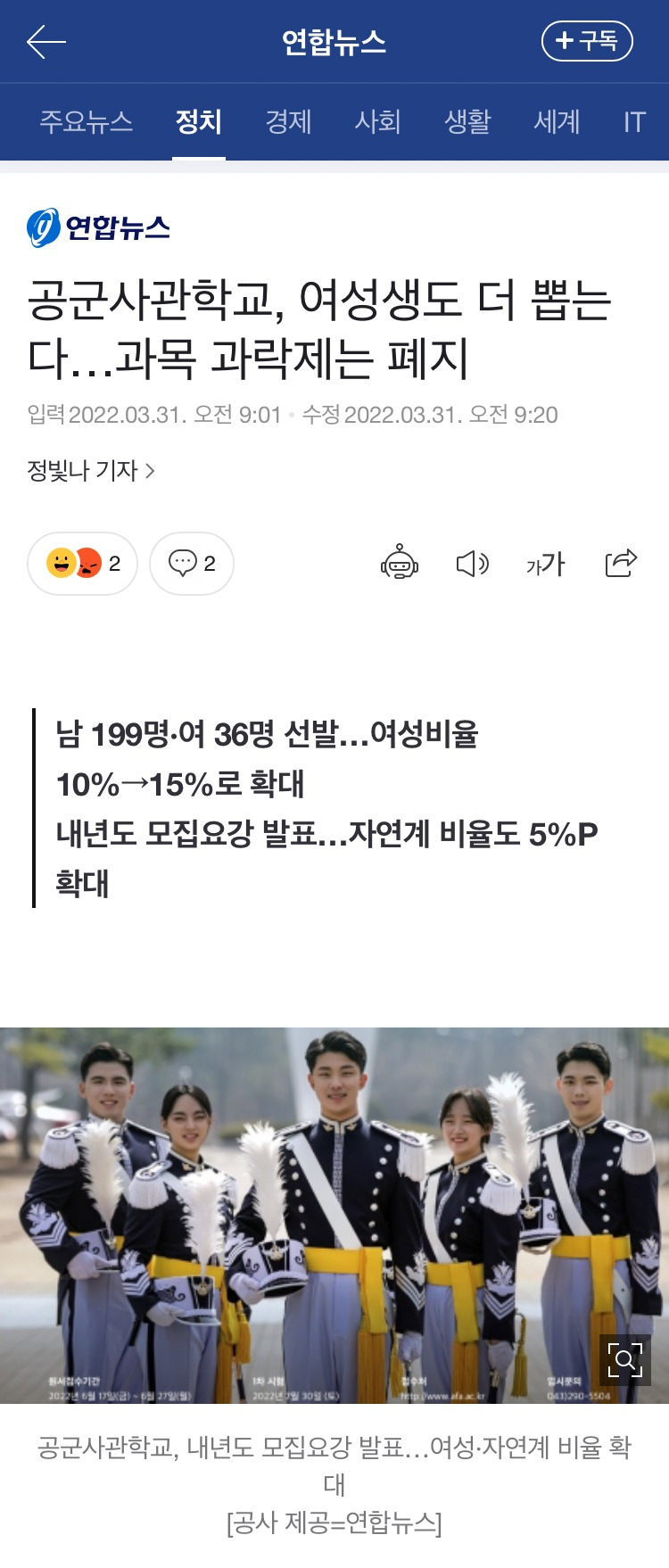
Task: Tap the 연합뉴스 header title
Action: coord(334,42)
